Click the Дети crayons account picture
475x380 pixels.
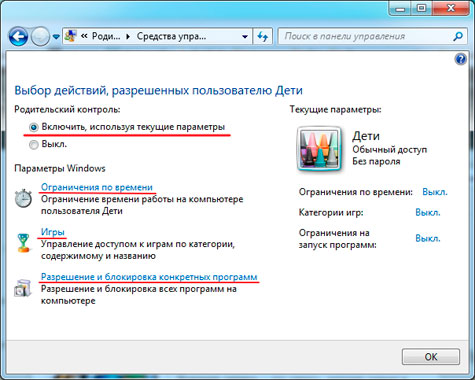click(319, 149)
